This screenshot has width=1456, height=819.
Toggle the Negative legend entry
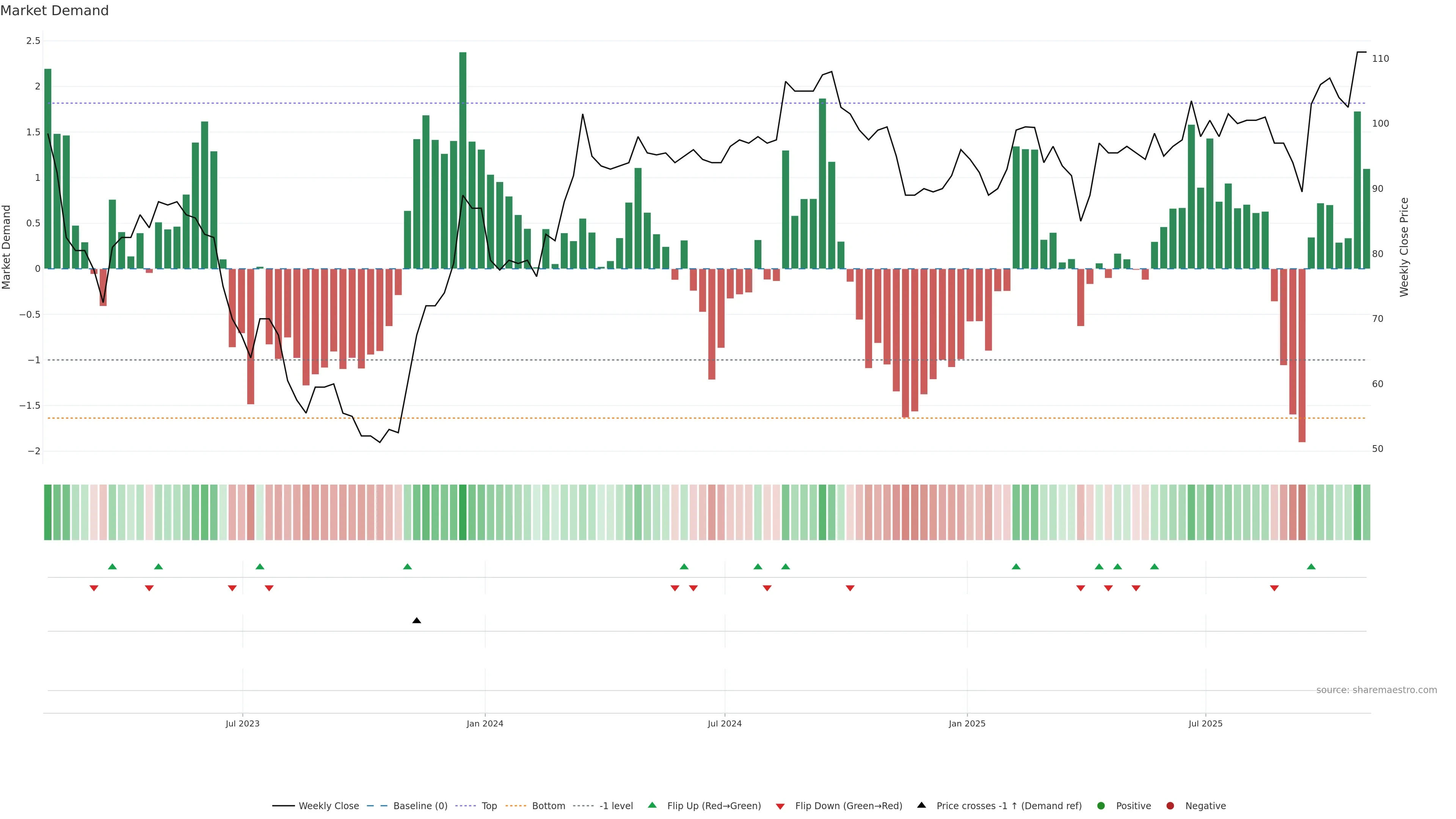pyautogui.click(x=1205, y=806)
